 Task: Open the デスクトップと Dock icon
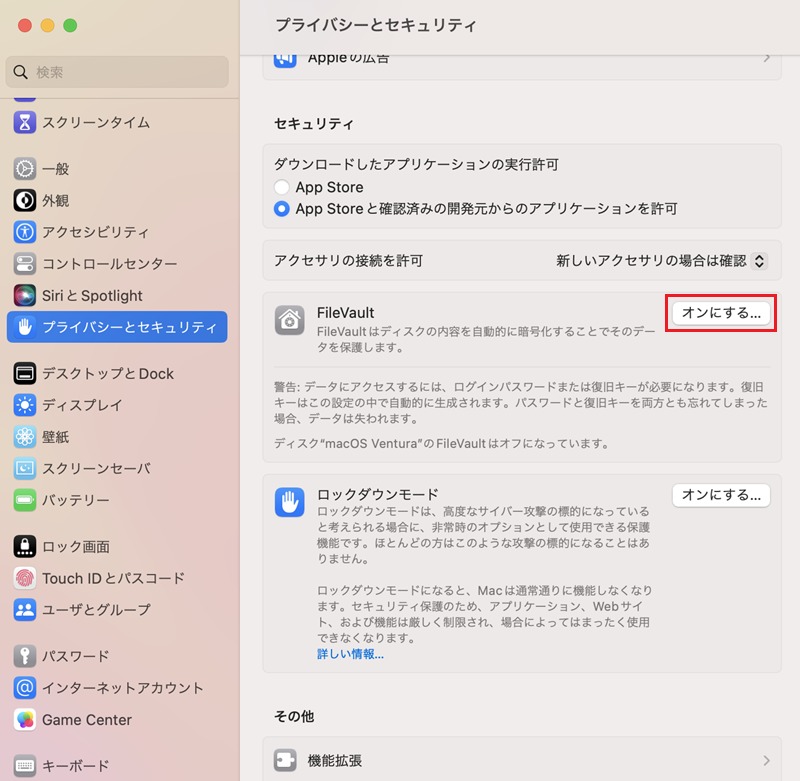click(24, 373)
